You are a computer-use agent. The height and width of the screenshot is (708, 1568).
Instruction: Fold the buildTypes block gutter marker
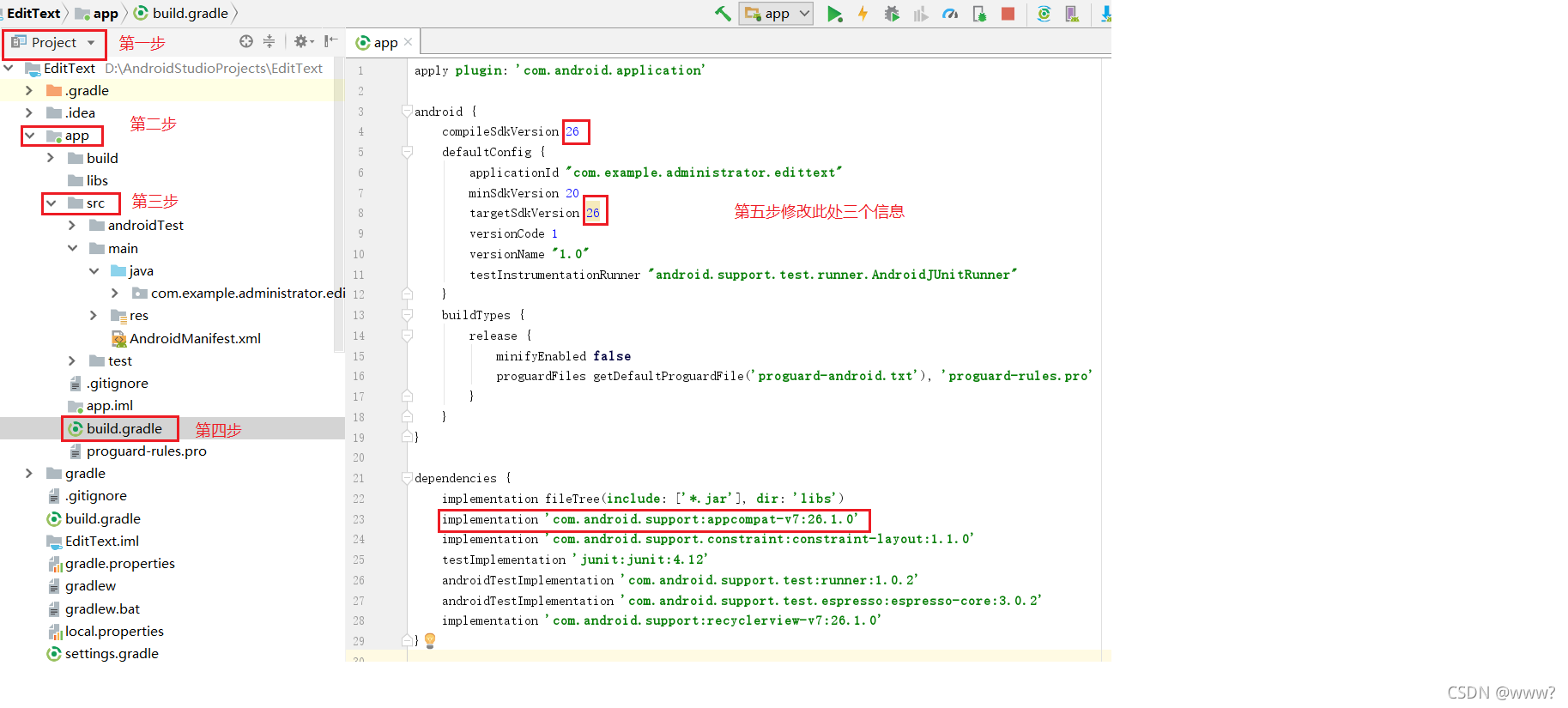(x=407, y=315)
